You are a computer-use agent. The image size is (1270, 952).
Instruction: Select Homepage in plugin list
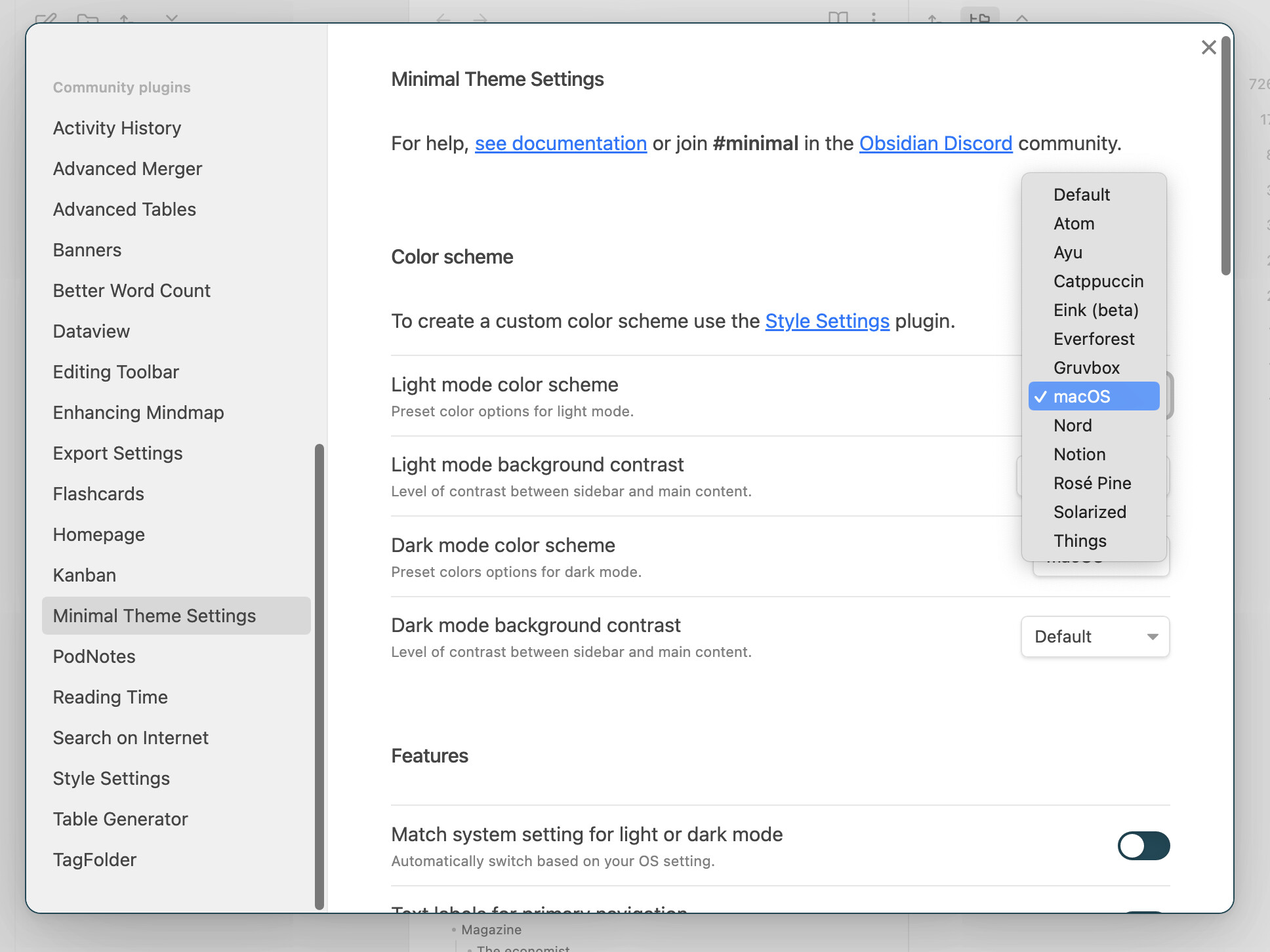176,534
